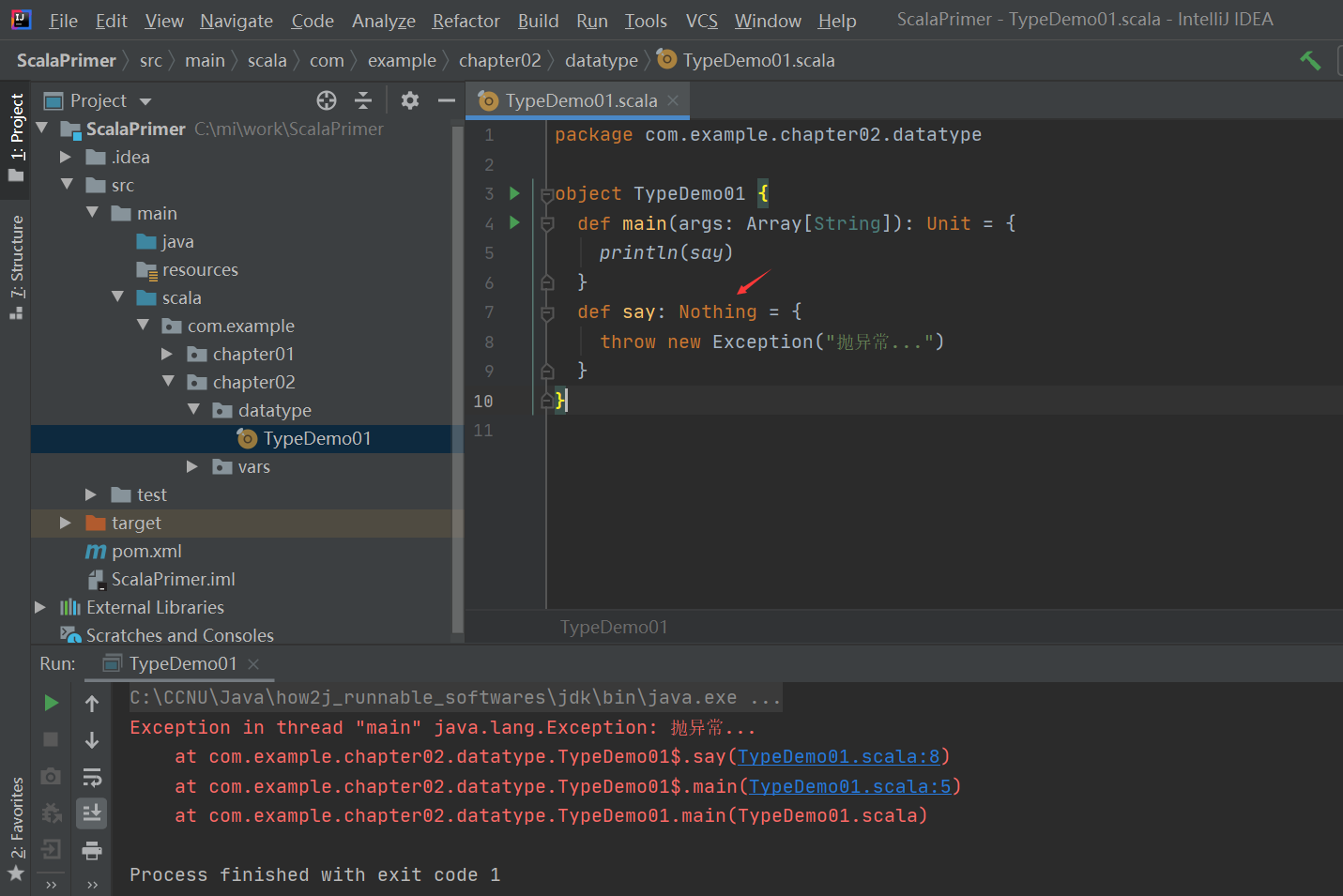Open the 2: Favorites side tool tab
The image size is (1343, 896).
click(17, 829)
